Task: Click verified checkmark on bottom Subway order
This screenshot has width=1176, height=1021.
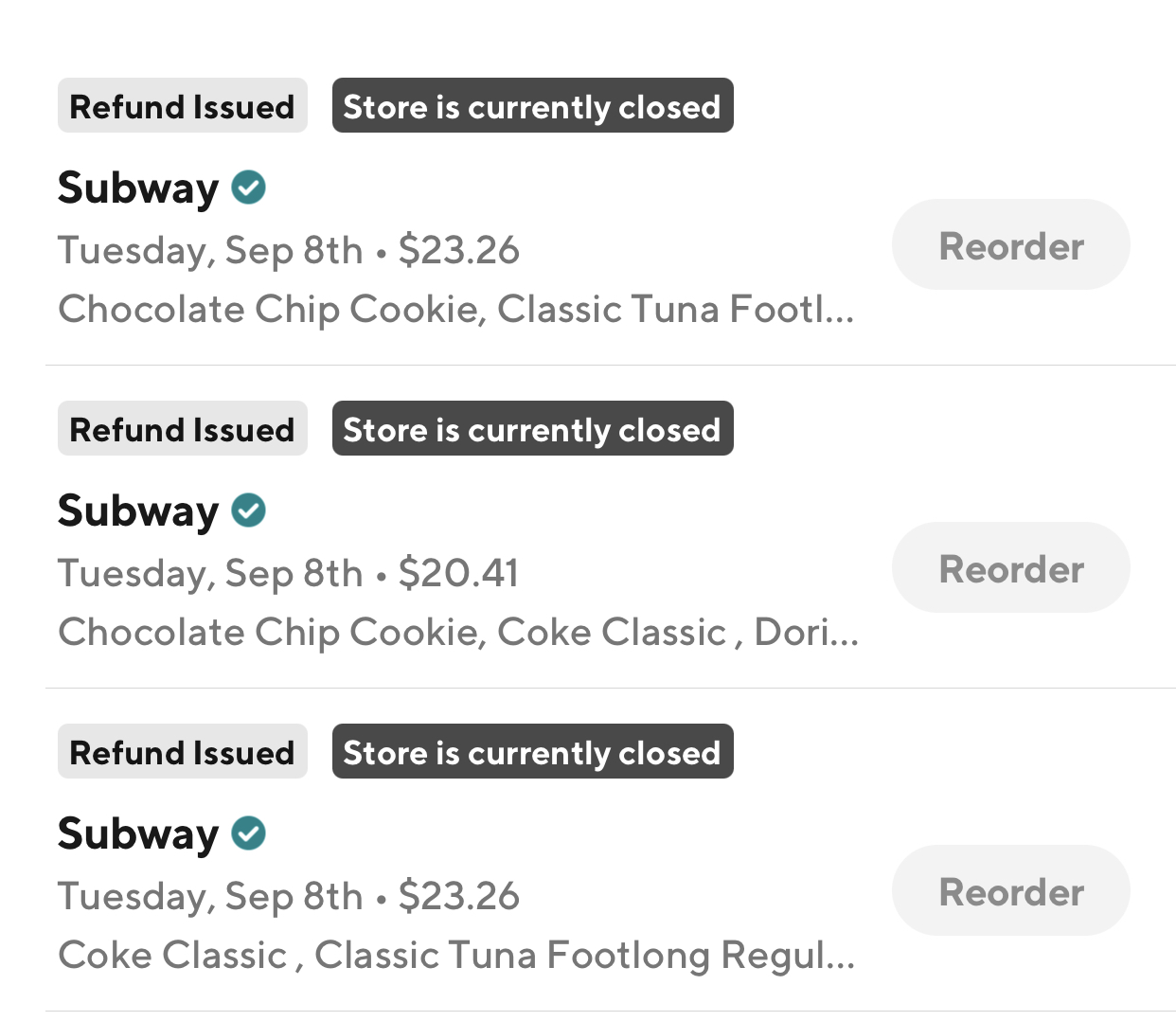Action: pyautogui.click(x=249, y=833)
